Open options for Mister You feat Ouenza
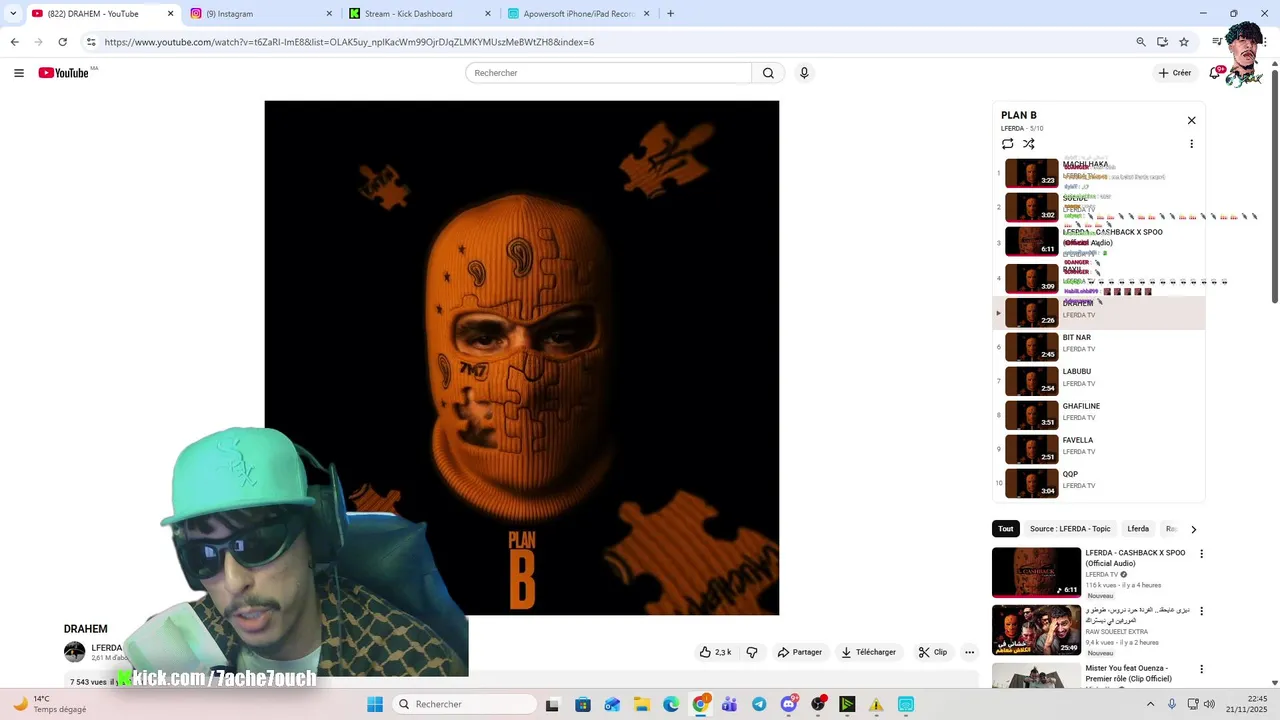 point(1201,669)
